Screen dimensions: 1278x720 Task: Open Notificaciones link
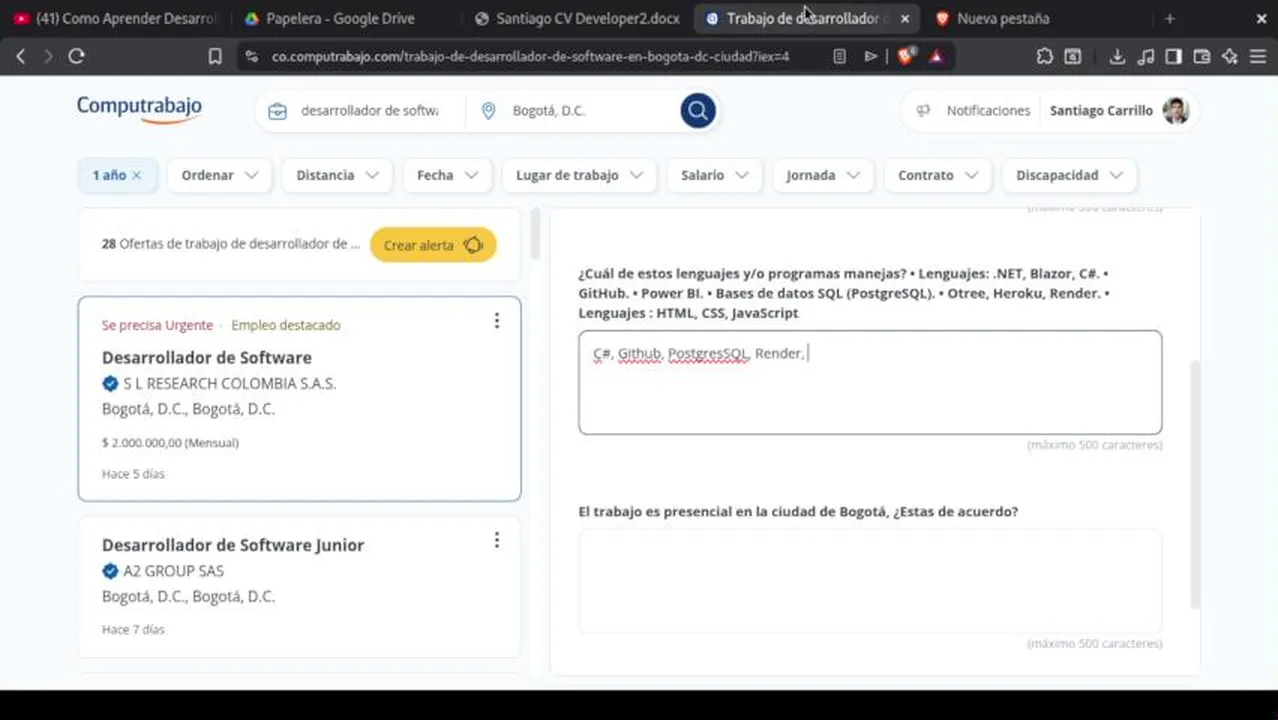point(988,111)
